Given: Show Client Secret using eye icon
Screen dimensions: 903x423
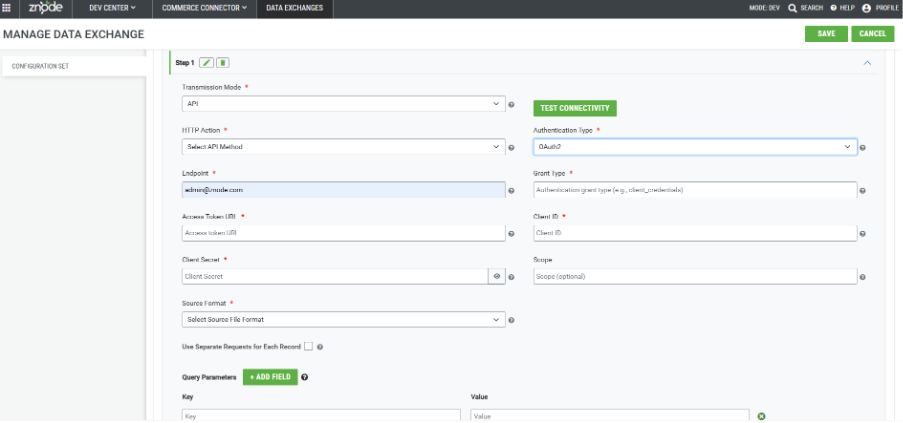Looking at the screenshot, I should click(x=496, y=276).
